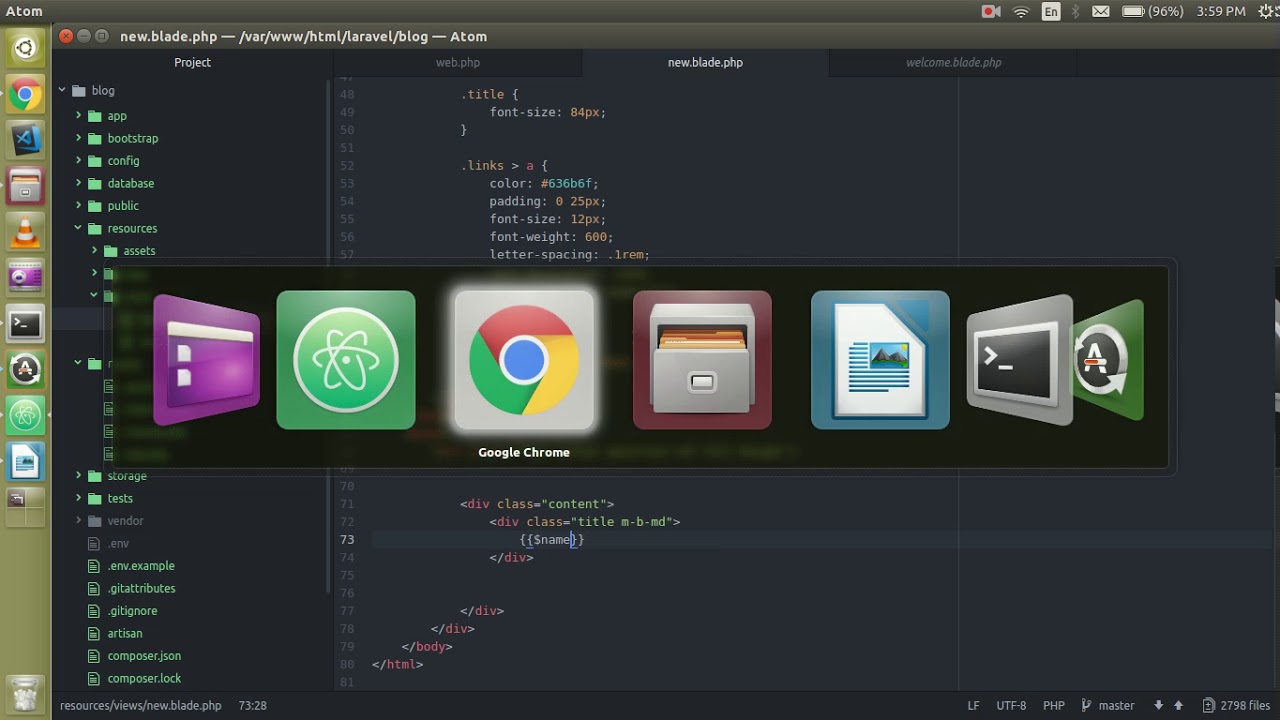Viewport: 1280px width, 720px height.
Task: Collapse the blog root folder
Action: coord(62,90)
